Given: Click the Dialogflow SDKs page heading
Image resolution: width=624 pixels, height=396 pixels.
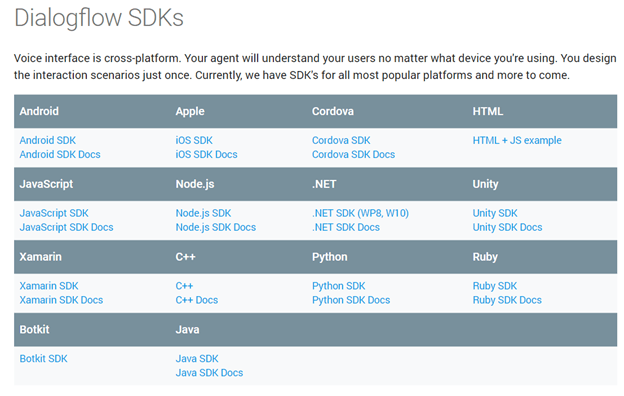Looking at the screenshot, I should [99, 18].
